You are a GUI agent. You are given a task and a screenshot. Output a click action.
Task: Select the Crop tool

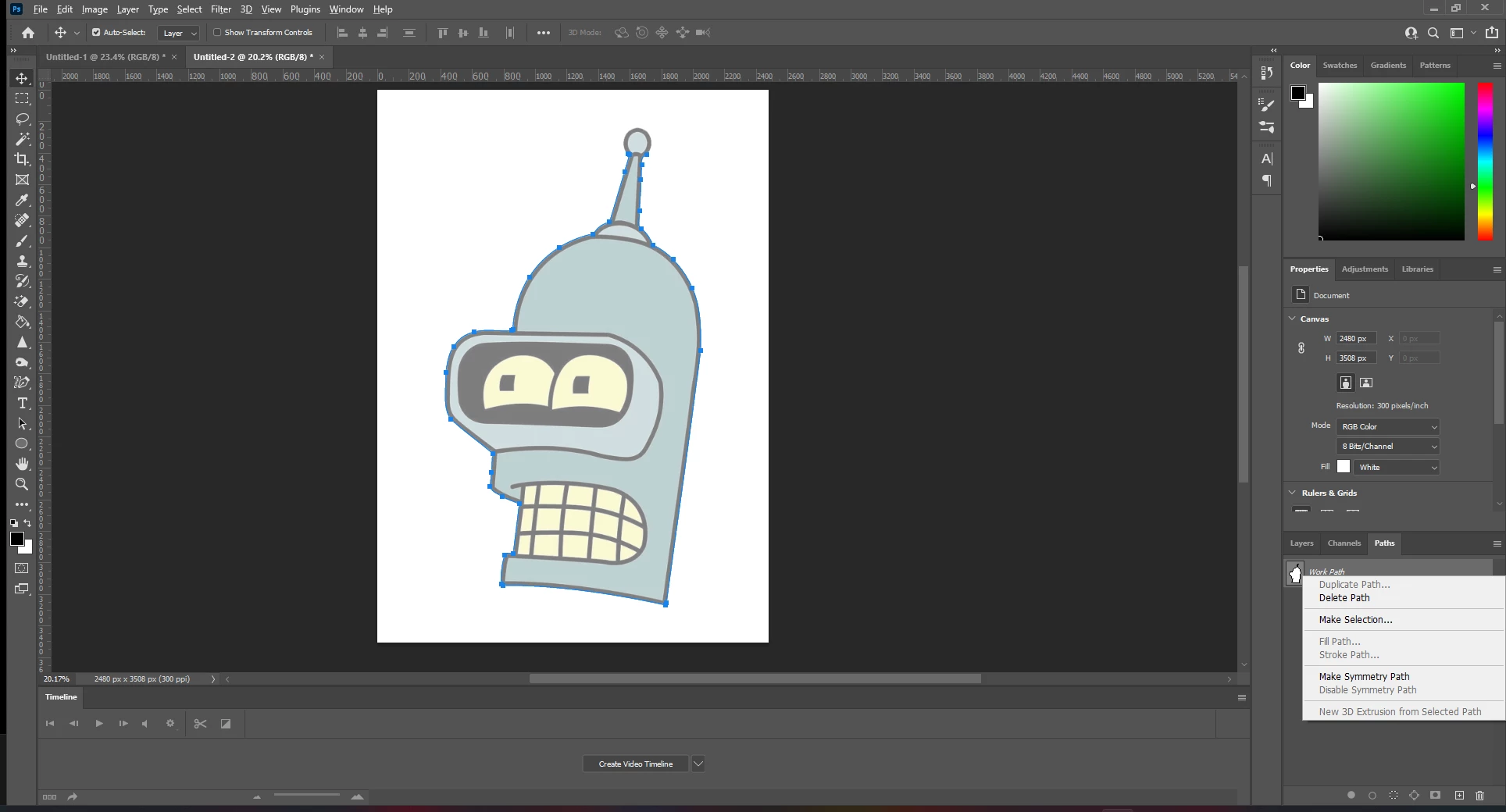click(22, 159)
